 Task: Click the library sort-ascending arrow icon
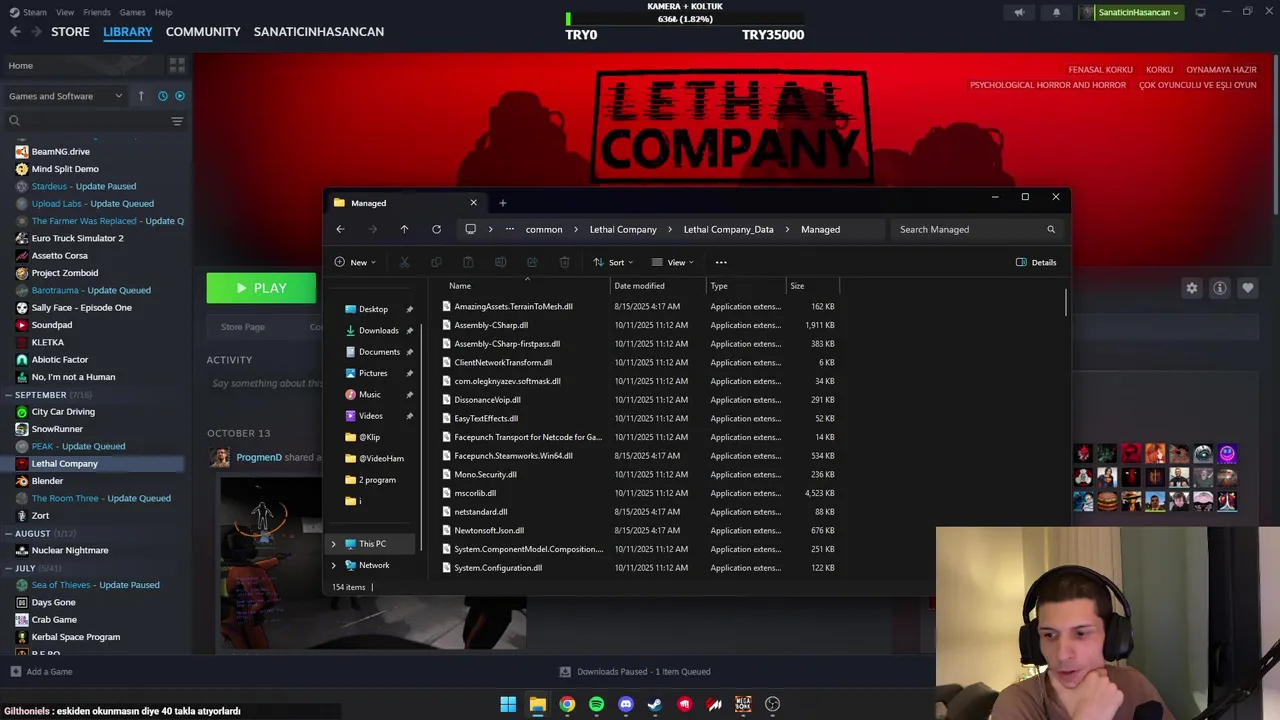[x=141, y=96]
